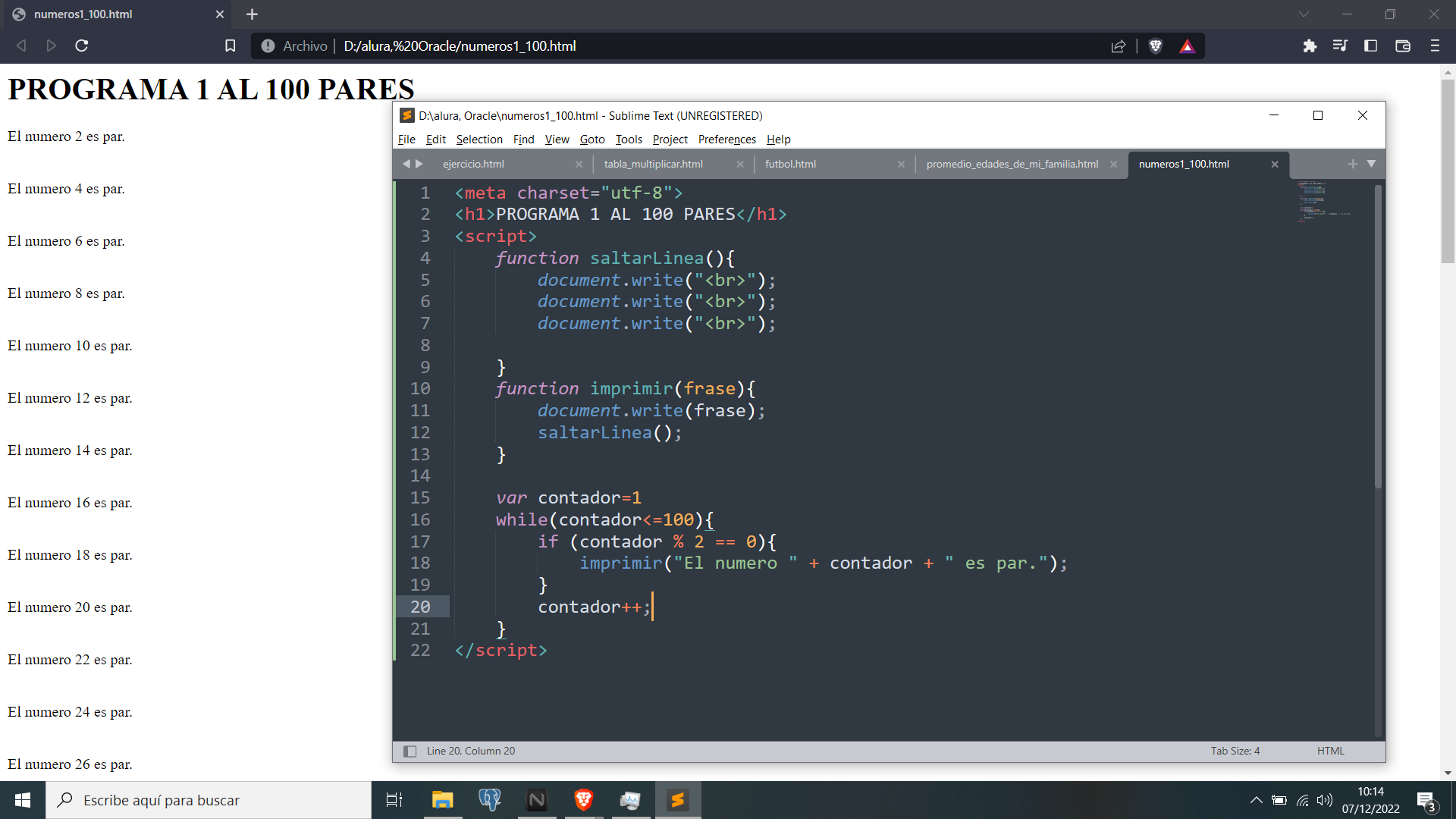1456x819 pixels.
Task: Open Task View from the taskbar
Action: tap(394, 800)
